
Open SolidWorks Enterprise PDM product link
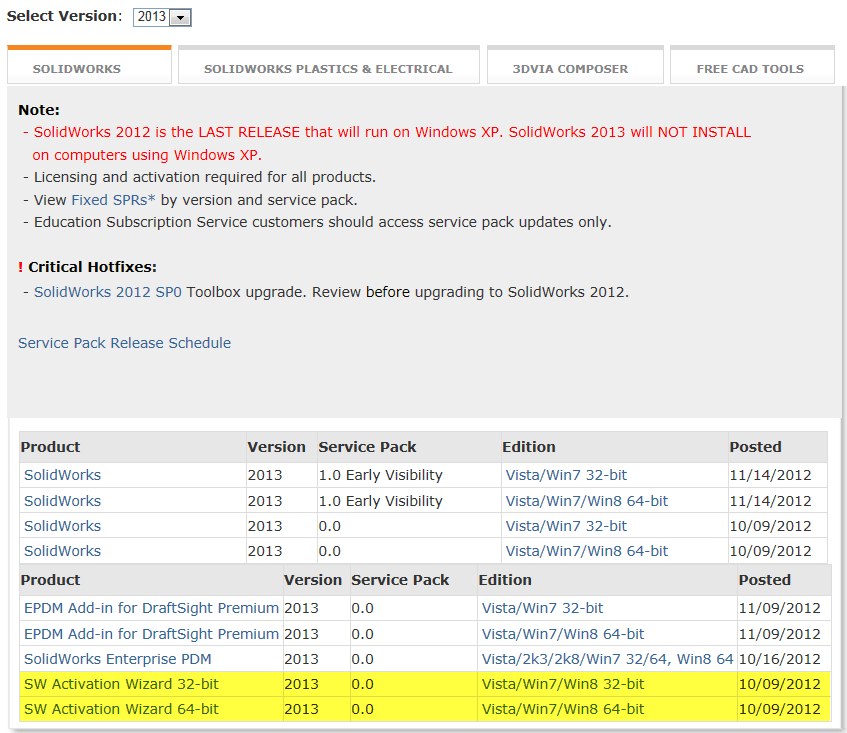(118, 659)
